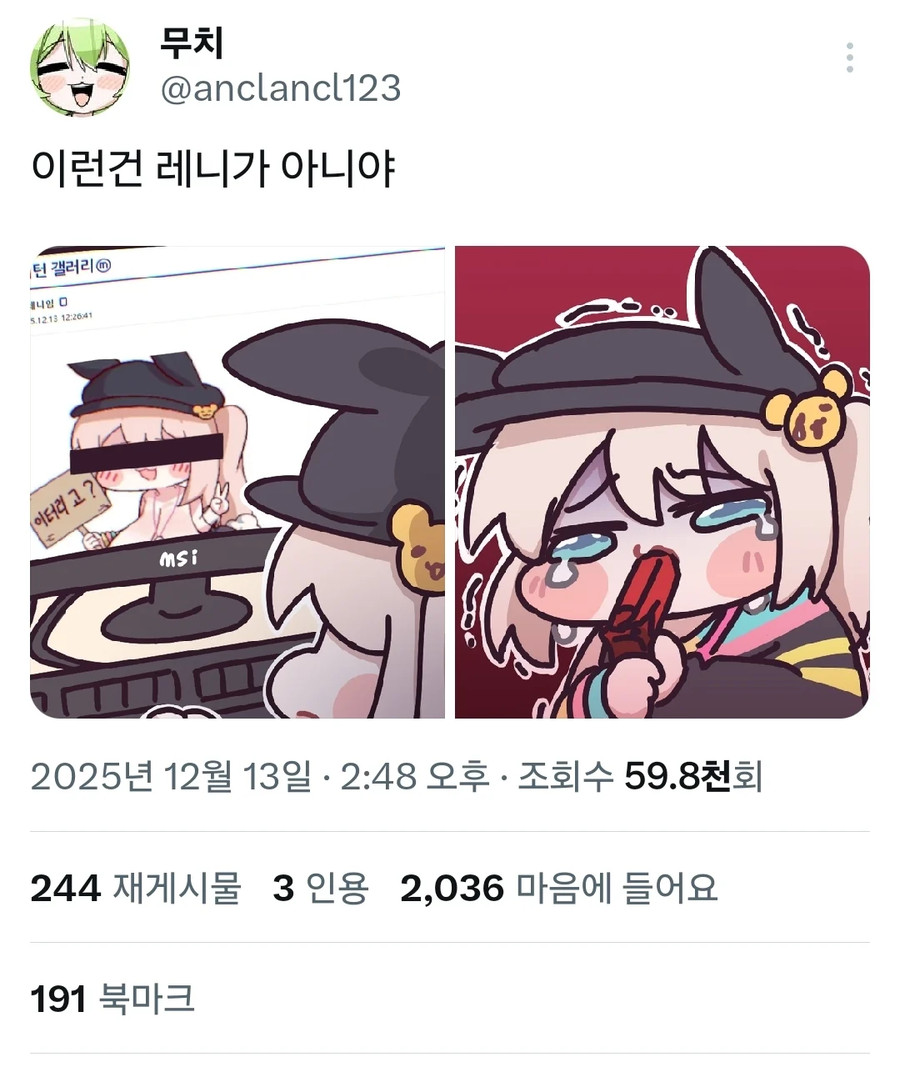Open the @anclancl123 handle
Screen dimensions: 900x1067
tap(280, 88)
